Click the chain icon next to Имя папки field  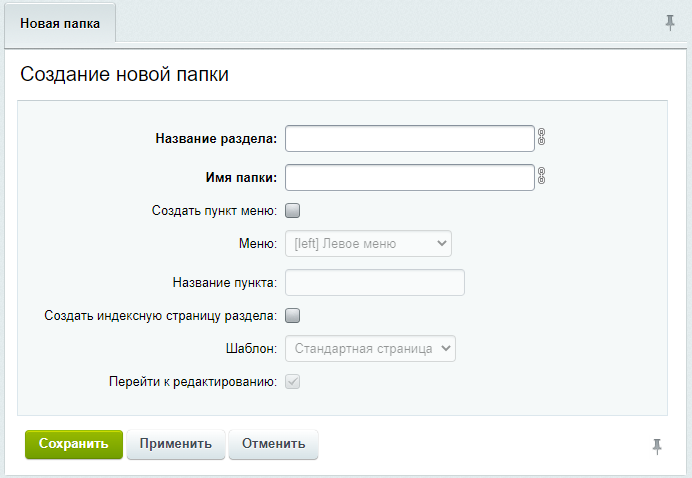542,177
